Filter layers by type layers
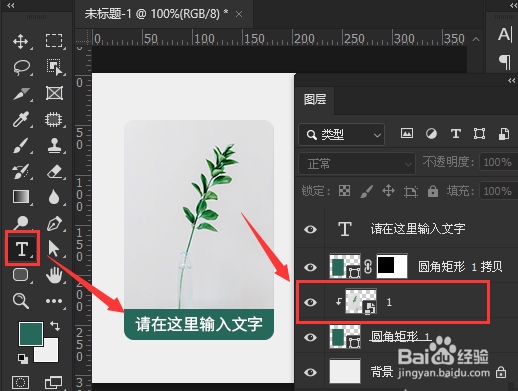The image size is (518, 391). click(456, 134)
